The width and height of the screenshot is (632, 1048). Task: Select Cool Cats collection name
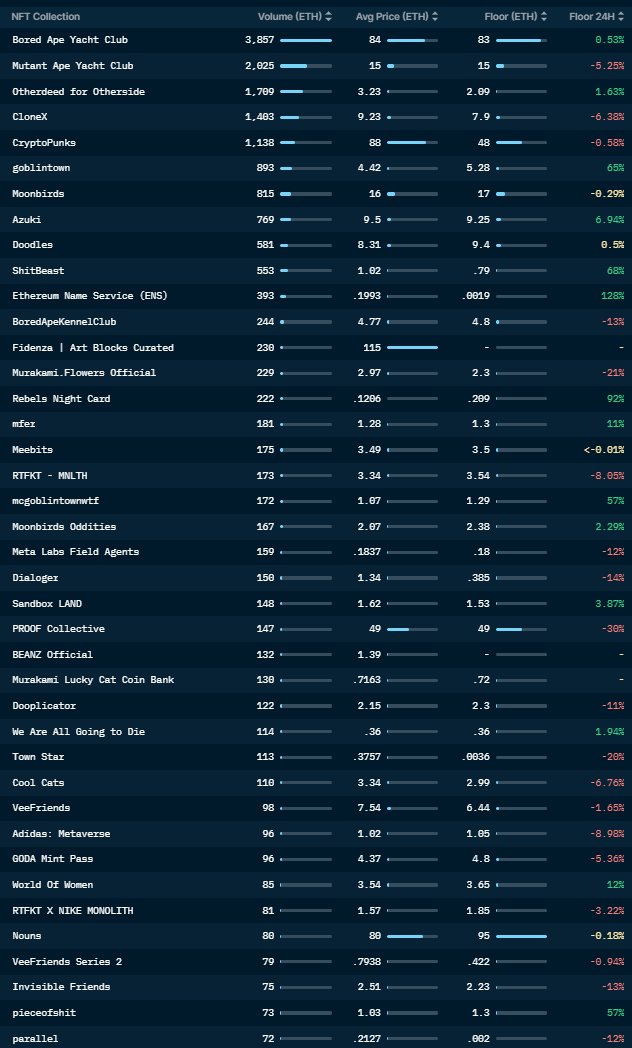pyautogui.click(x=38, y=783)
